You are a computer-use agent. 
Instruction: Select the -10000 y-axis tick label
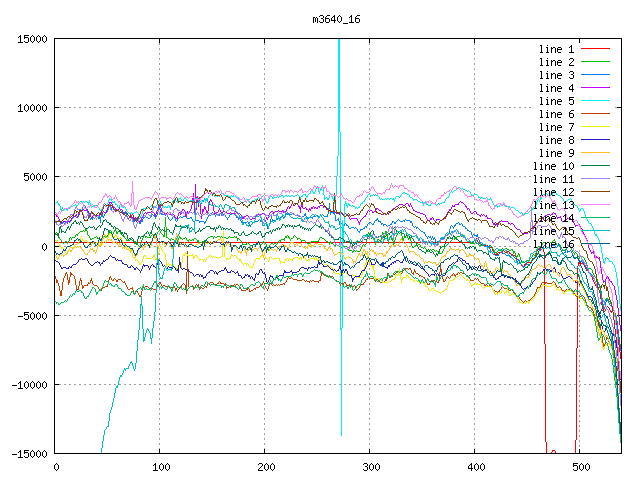click(x=27, y=384)
